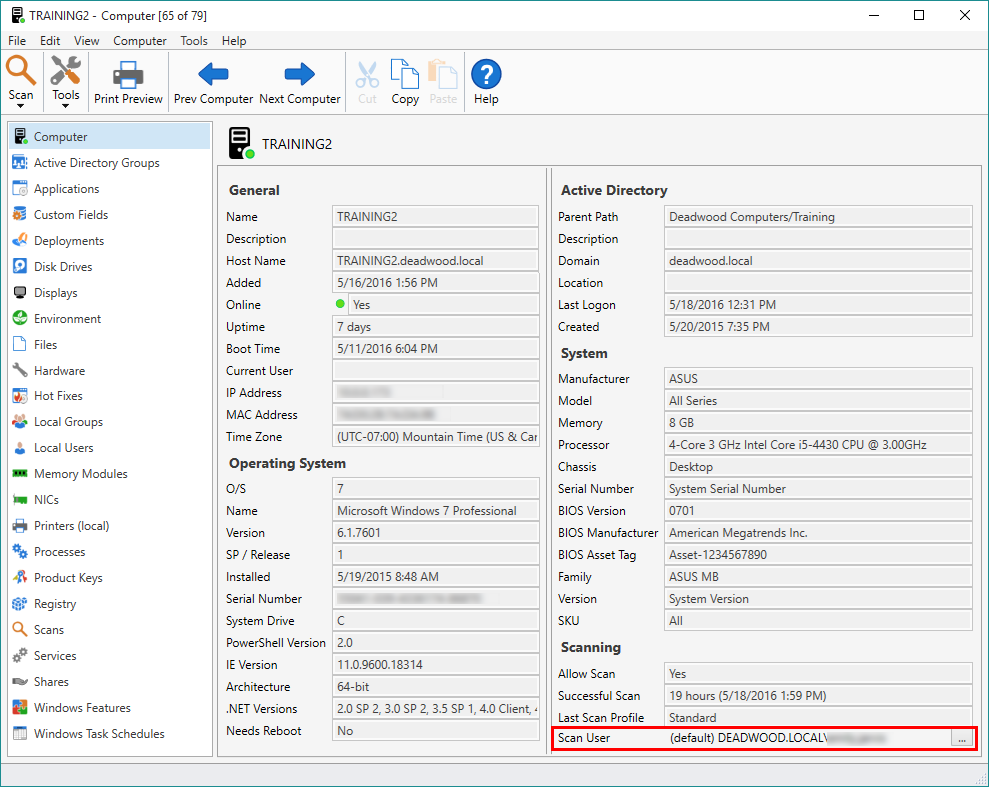
Task: Open the View menu
Action: [86, 41]
